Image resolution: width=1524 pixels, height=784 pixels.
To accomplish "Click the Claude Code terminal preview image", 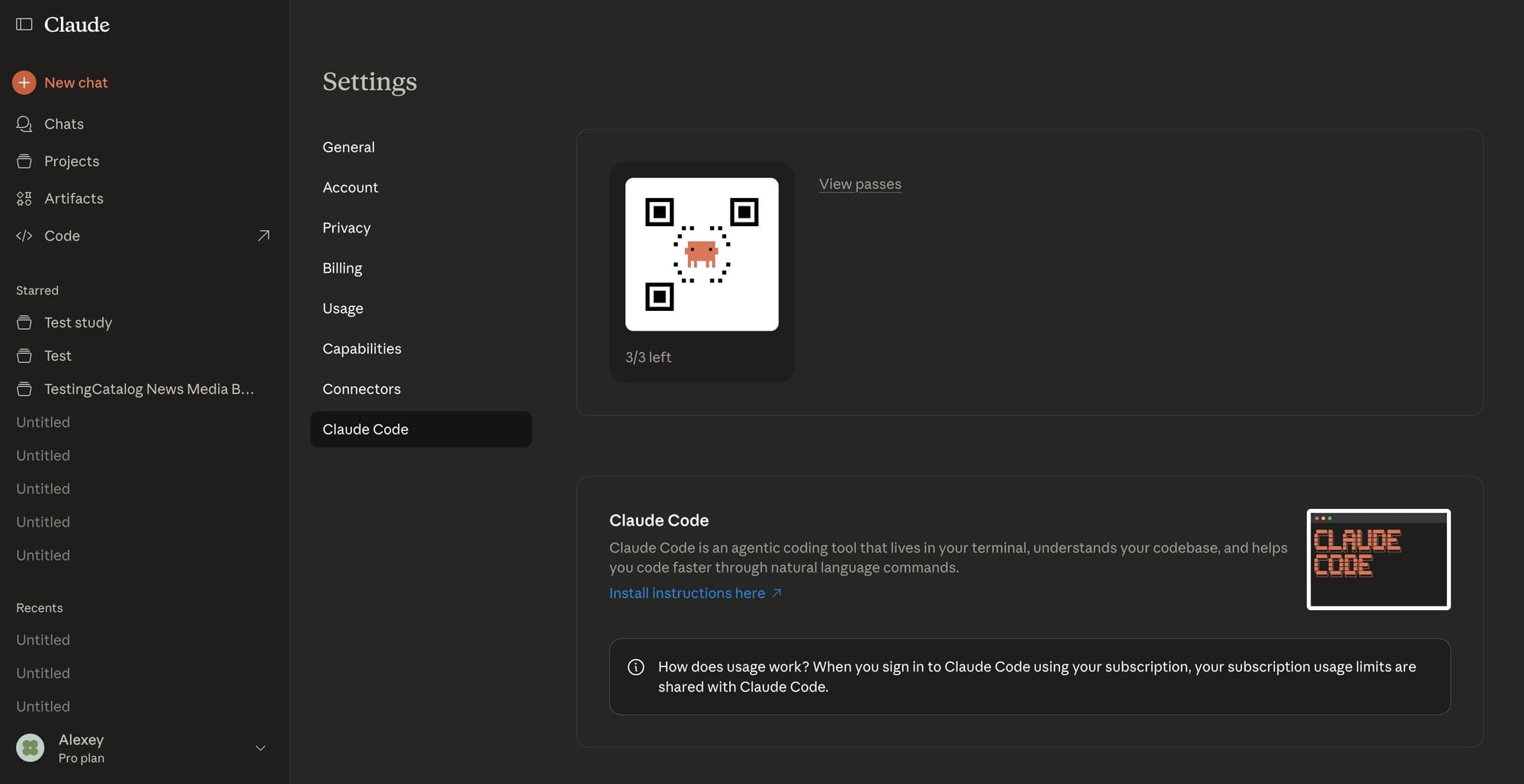I will coord(1378,559).
